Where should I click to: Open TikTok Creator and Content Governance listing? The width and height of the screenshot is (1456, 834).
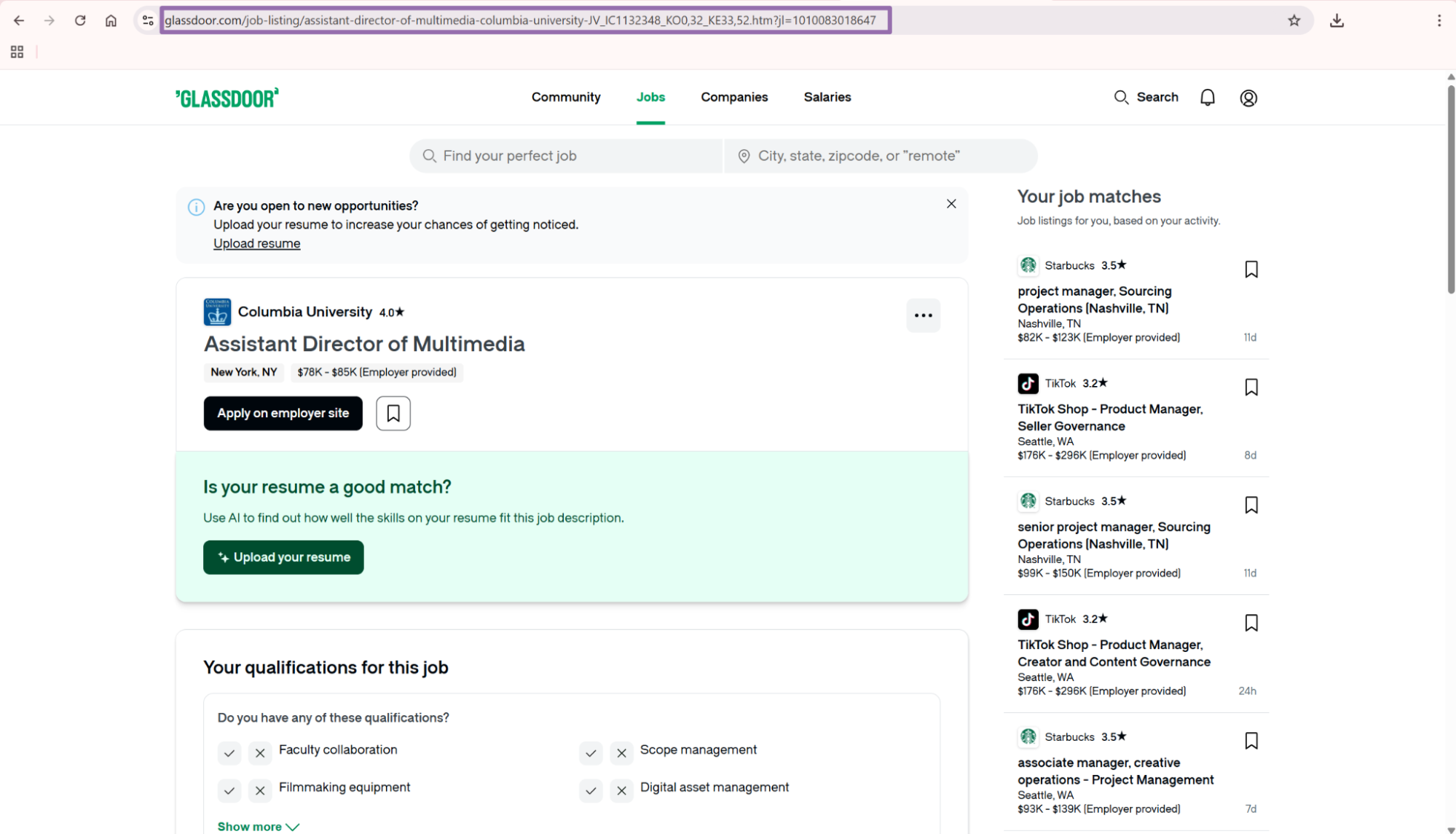pos(1114,653)
